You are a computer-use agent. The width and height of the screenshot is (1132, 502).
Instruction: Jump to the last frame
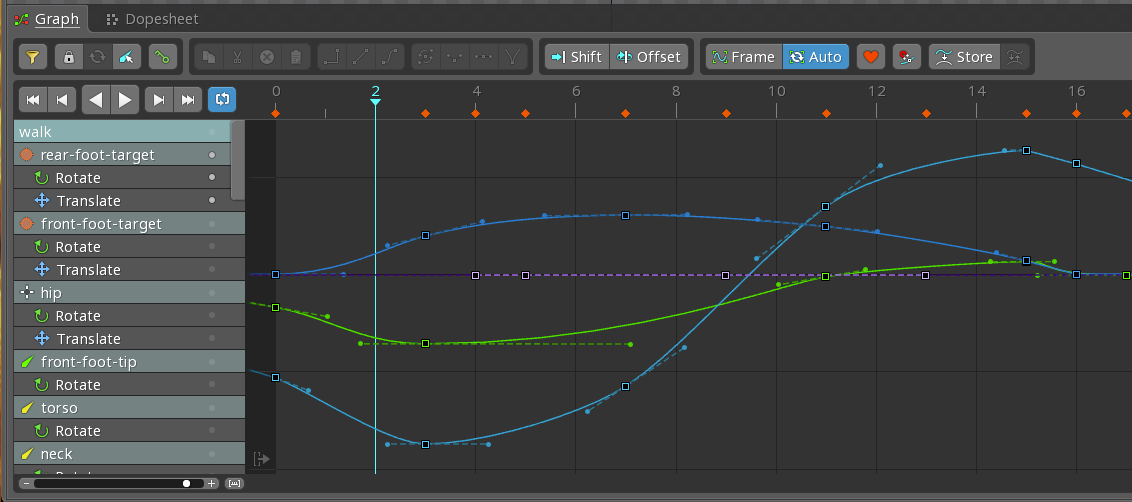tap(188, 100)
